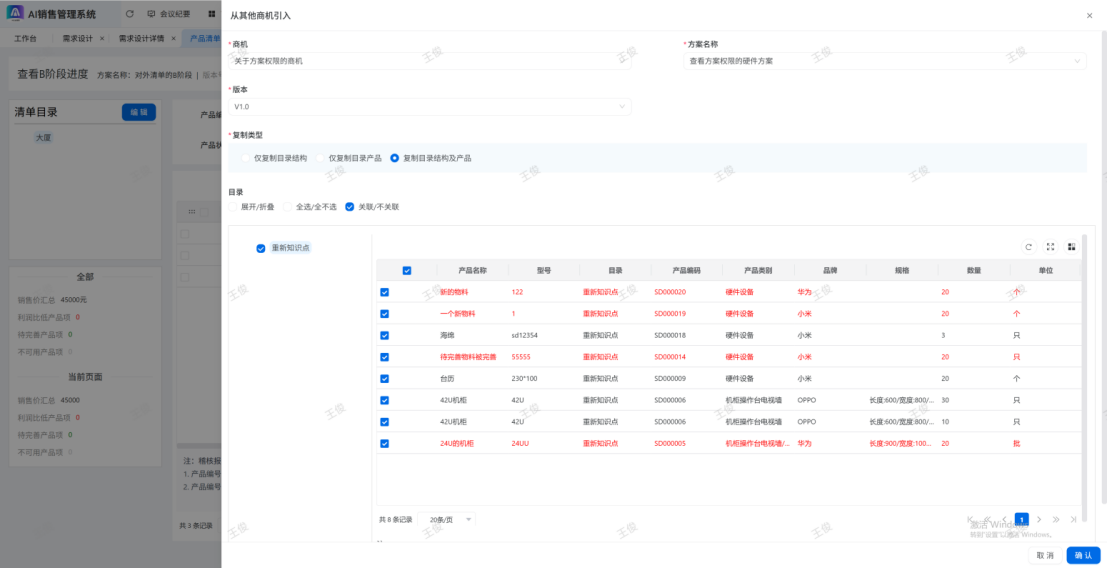Click the table fullscreen icon
The width and height of the screenshot is (1108, 569).
[x=1050, y=247]
